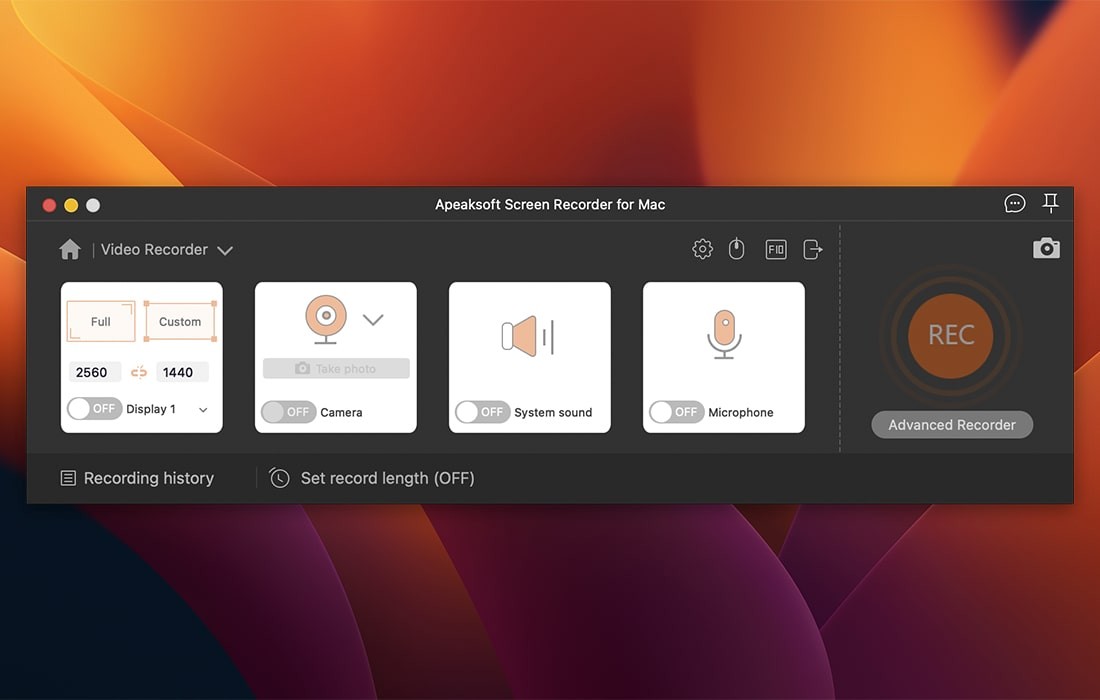This screenshot has width=1100, height=700.
Task: Expand the Video Recorder mode dropdown
Action: tap(225, 250)
